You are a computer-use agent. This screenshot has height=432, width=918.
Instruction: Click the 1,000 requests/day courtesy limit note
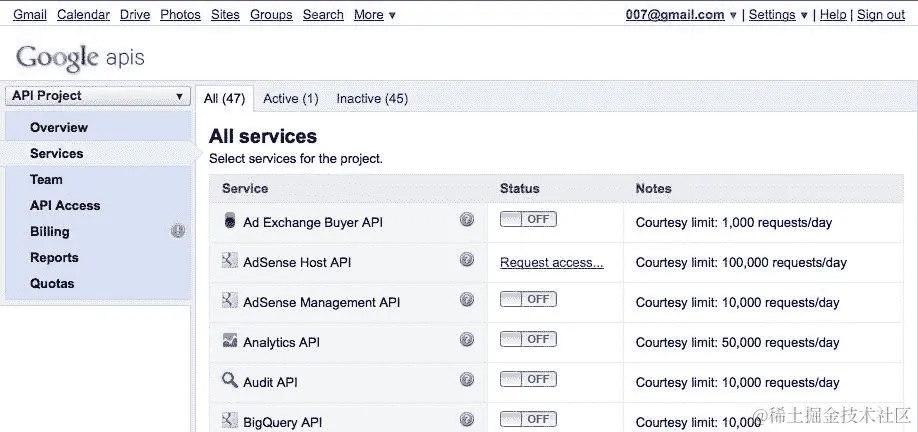pos(734,223)
